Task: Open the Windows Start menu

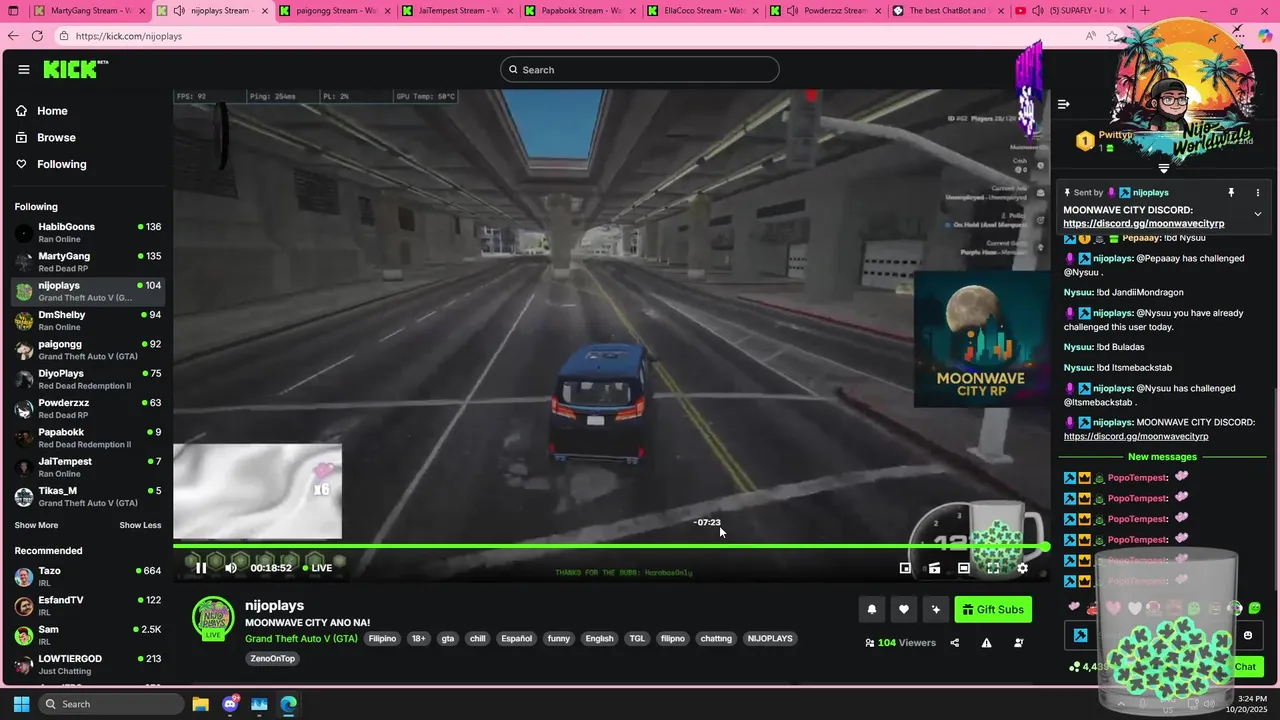Action: (21, 704)
